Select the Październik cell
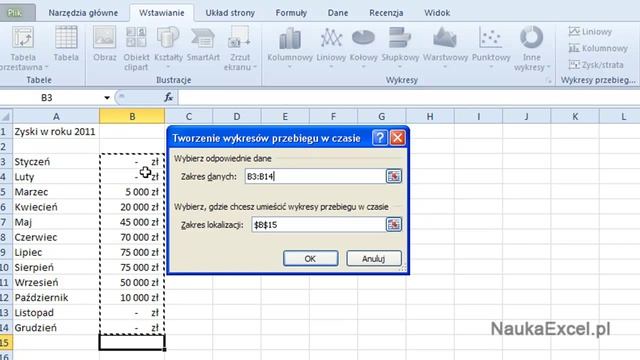640x360 pixels. [x=56, y=298]
